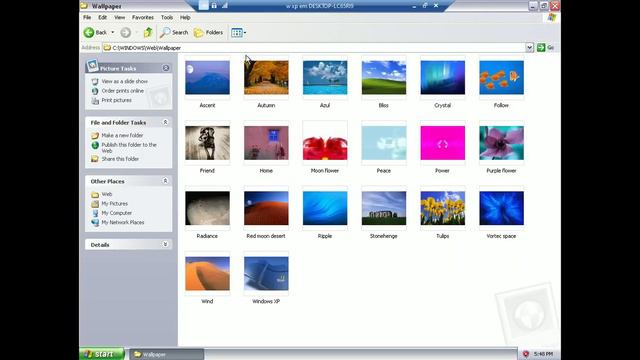Screen dimensions: 640x360
Task: Click the remote session signal icon
Action: (x=225, y=5)
